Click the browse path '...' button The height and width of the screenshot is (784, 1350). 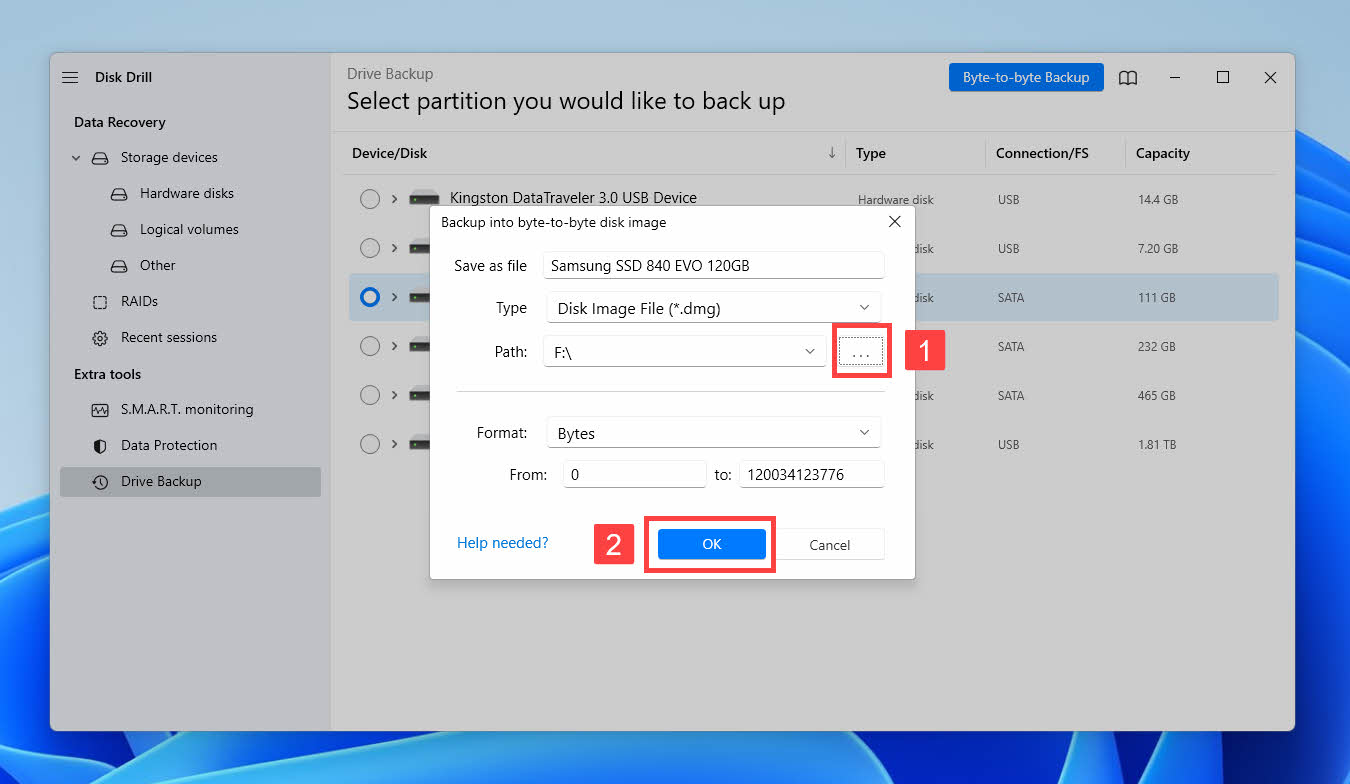(x=861, y=352)
